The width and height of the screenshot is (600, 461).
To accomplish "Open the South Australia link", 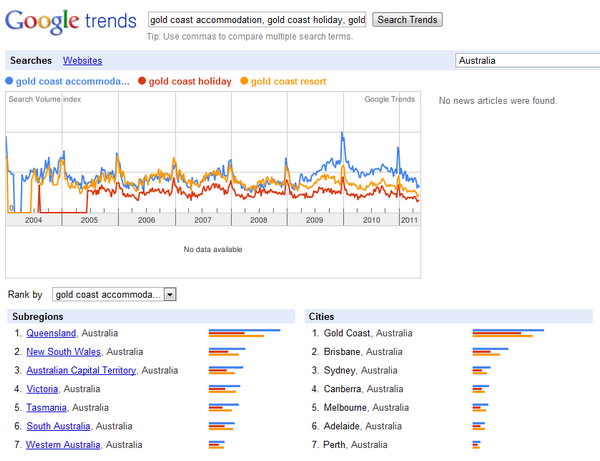I will click(58, 426).
